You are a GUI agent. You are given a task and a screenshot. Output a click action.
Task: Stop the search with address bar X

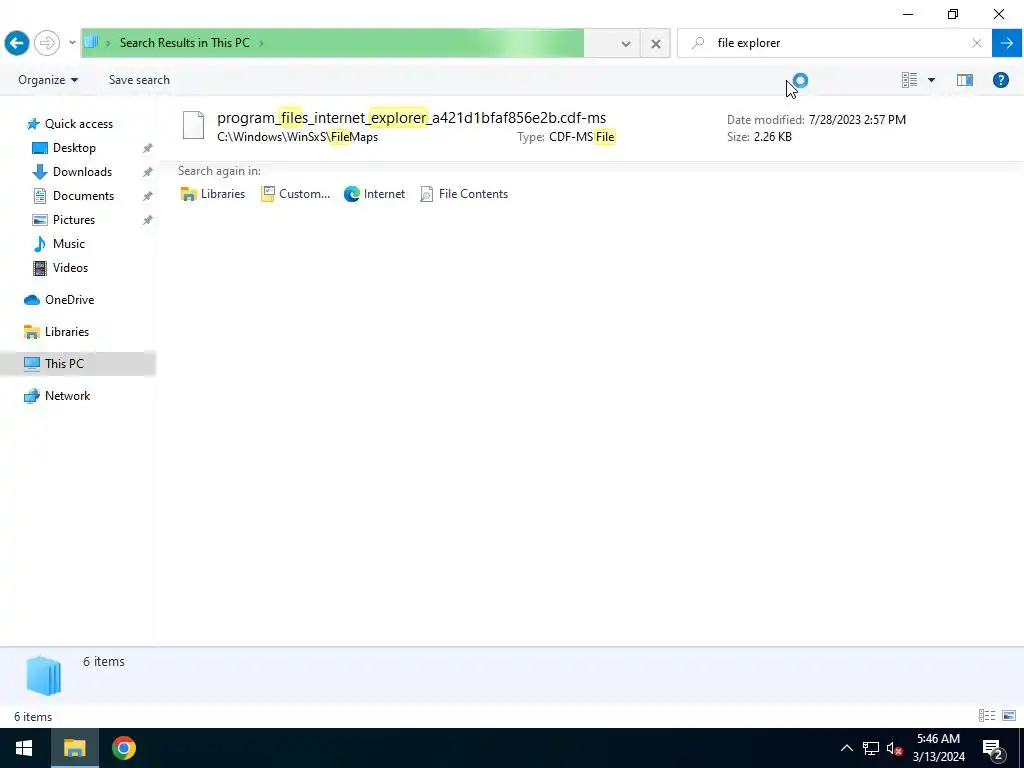tap(656, 44)
